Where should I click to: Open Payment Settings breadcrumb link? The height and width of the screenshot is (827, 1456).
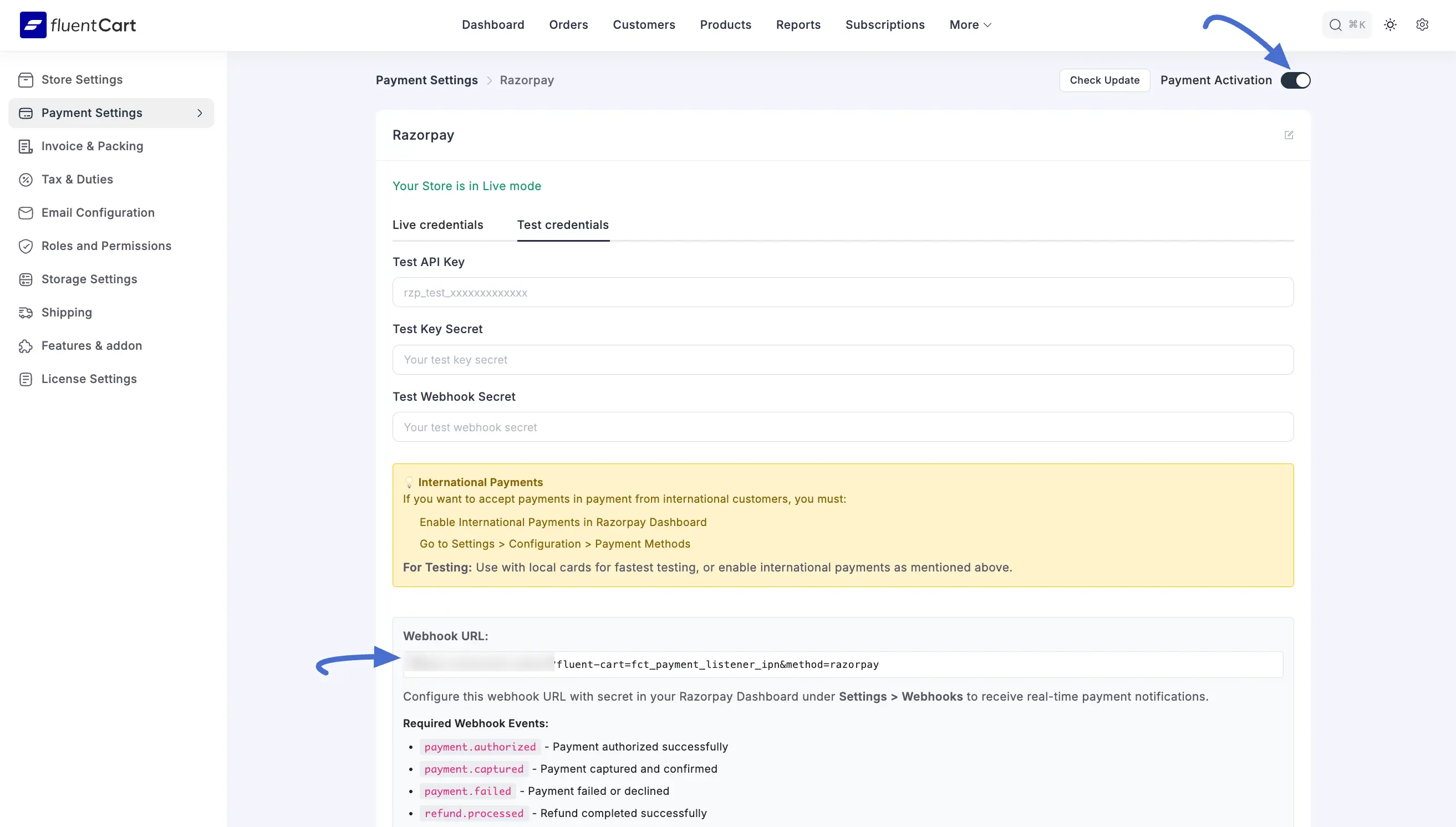click(426, 80)
